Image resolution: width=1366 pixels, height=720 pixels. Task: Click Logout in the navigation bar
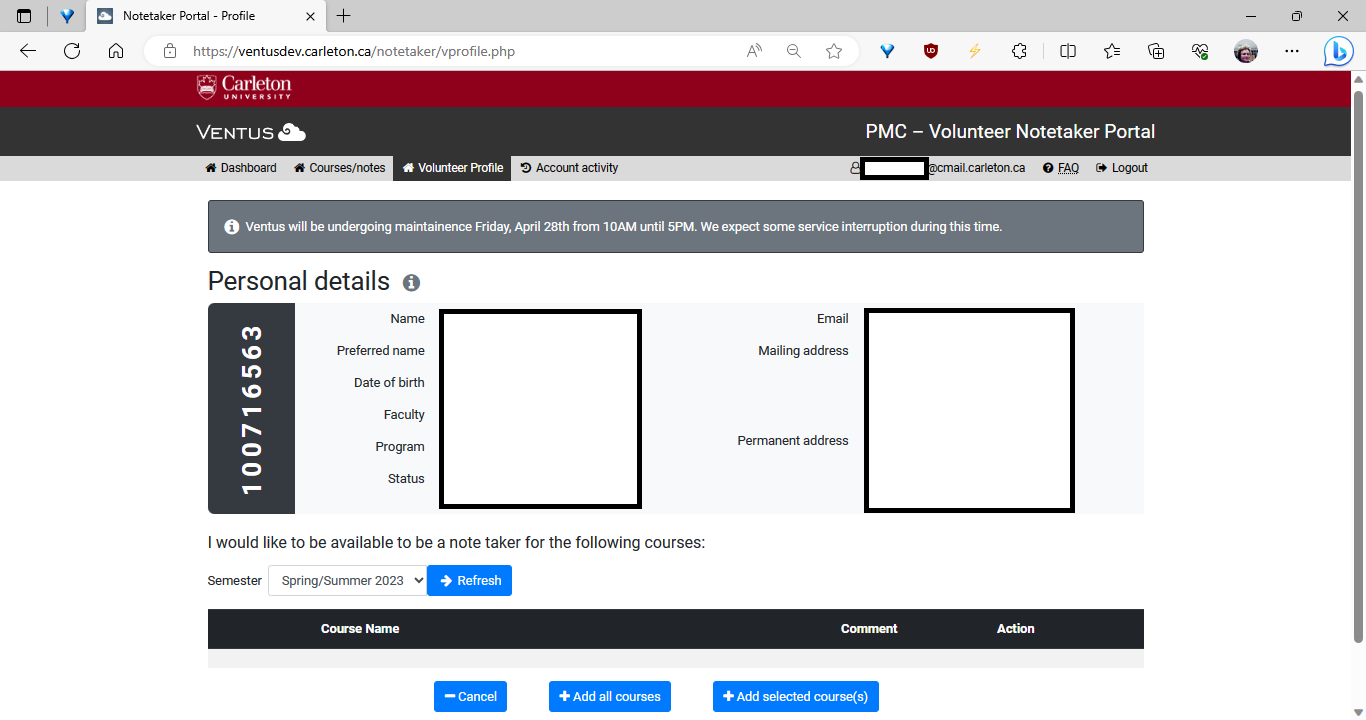(1121, 167)
